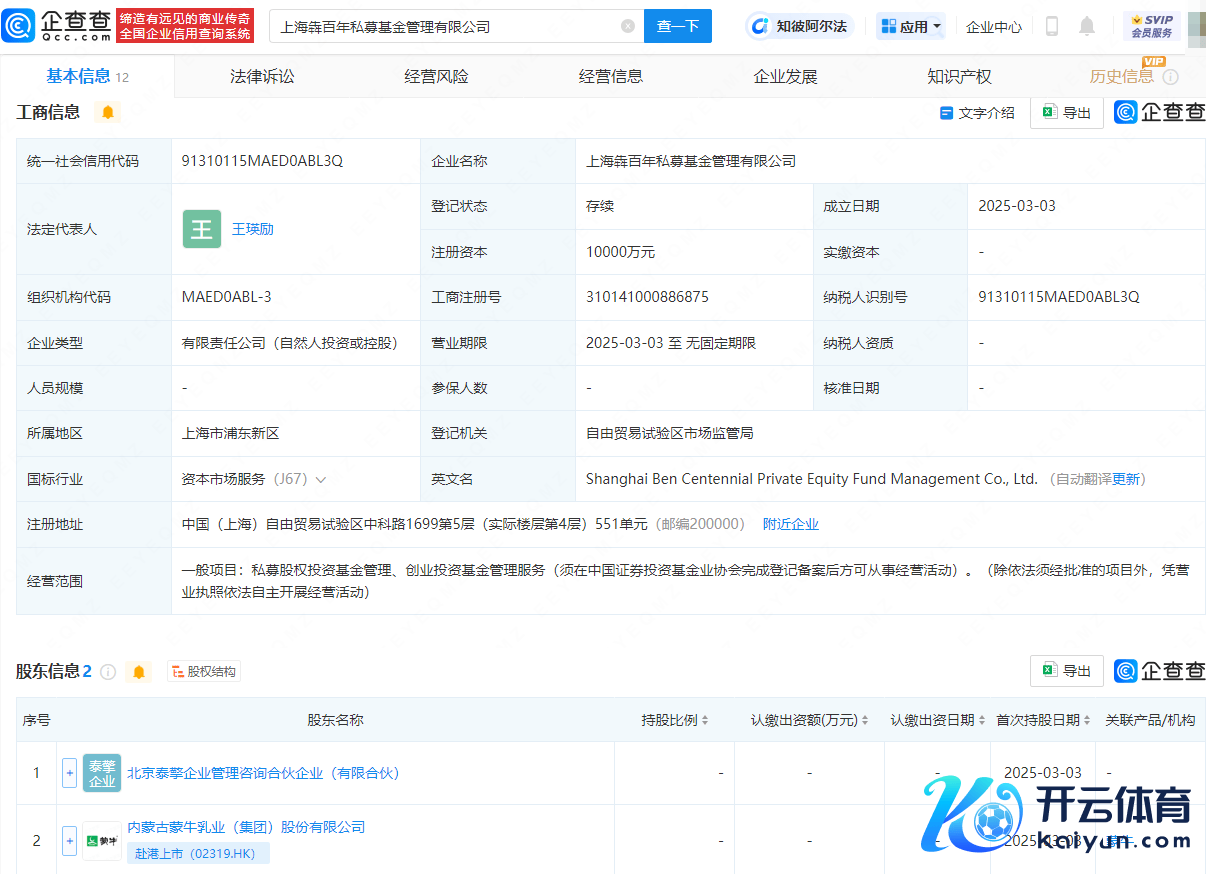Clear the search box text
1206x874 pixels.
click(628, 27)
